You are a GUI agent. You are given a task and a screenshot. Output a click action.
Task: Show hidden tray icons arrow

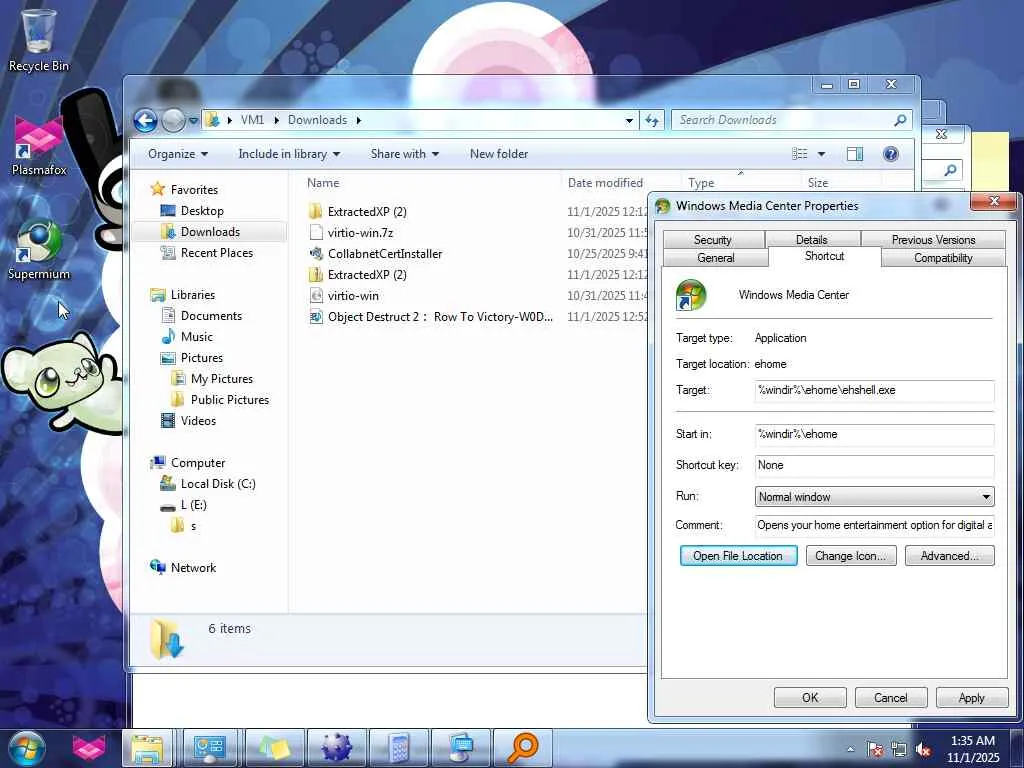pyautogui.click(x=850, y=749)
